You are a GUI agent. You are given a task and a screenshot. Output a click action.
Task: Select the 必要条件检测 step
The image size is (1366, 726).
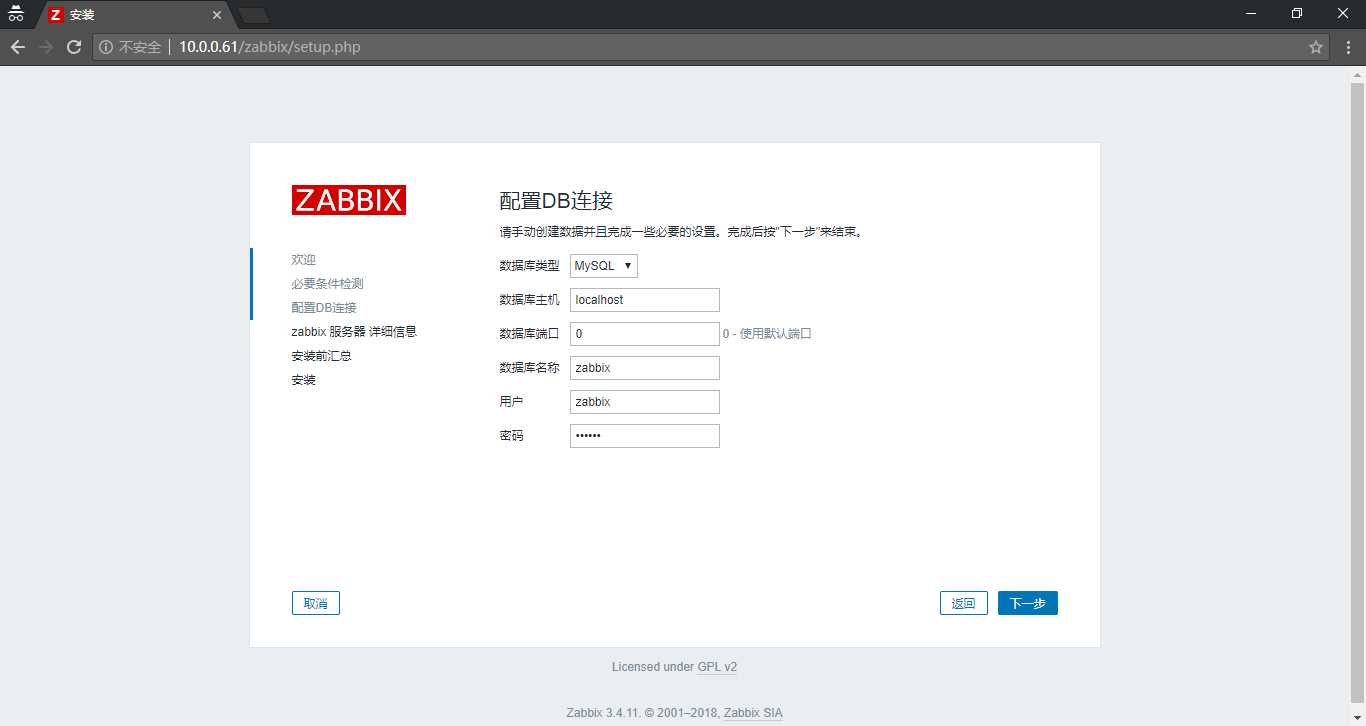point(327,284)
